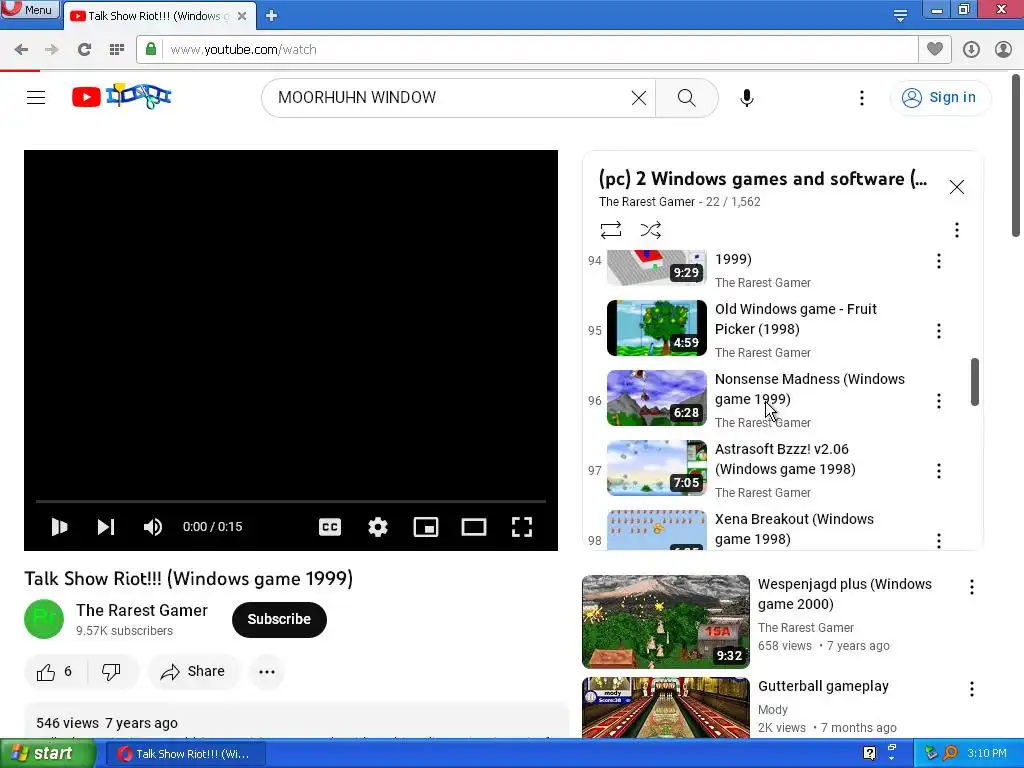
Task: Switch to theater mode
Action: (x=473, y=527)
